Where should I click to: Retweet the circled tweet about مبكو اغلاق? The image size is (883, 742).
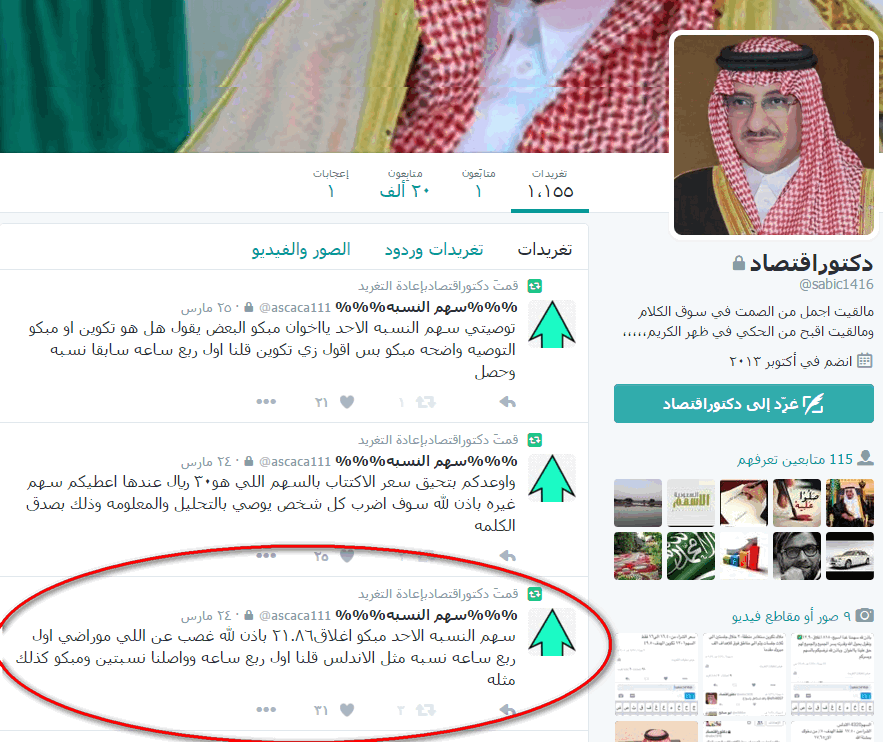pos(426,710)
